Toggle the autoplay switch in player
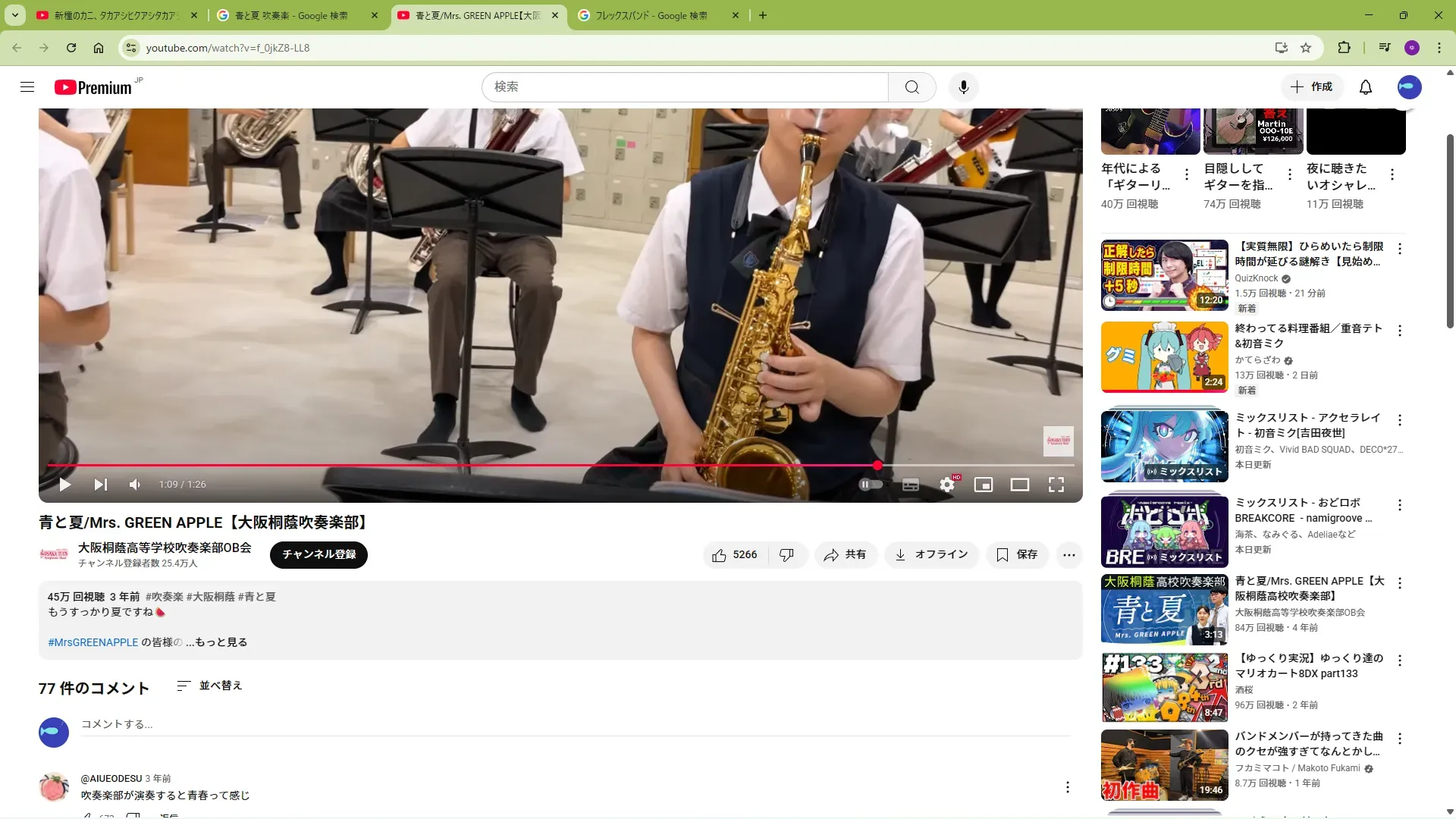 (871, 485)
